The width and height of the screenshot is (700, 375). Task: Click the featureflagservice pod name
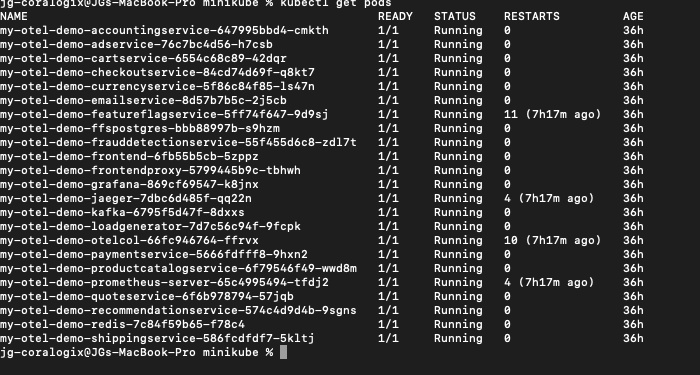(x=164, y=114)
